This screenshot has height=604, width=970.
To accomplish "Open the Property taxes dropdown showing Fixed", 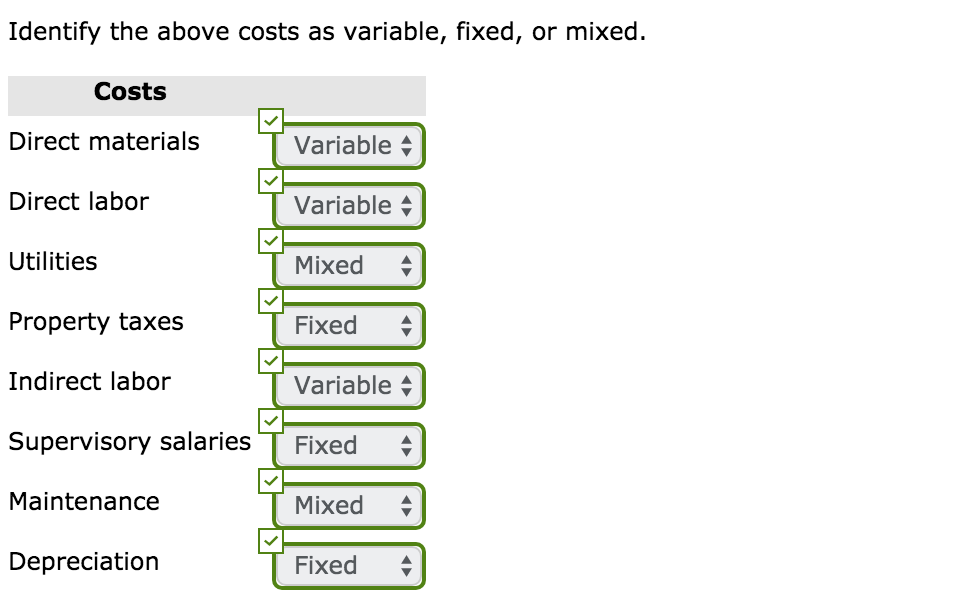I will pos(348,325).
